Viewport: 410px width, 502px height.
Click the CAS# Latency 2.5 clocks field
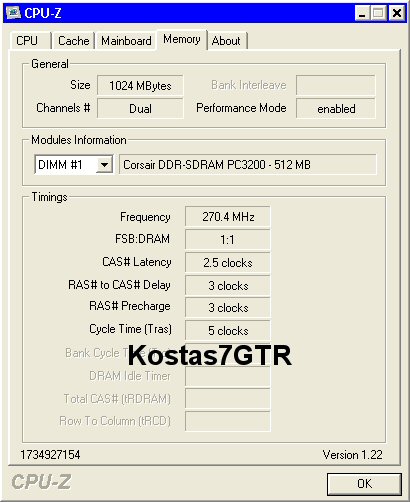pyautogui.click(x=228, y=263)
